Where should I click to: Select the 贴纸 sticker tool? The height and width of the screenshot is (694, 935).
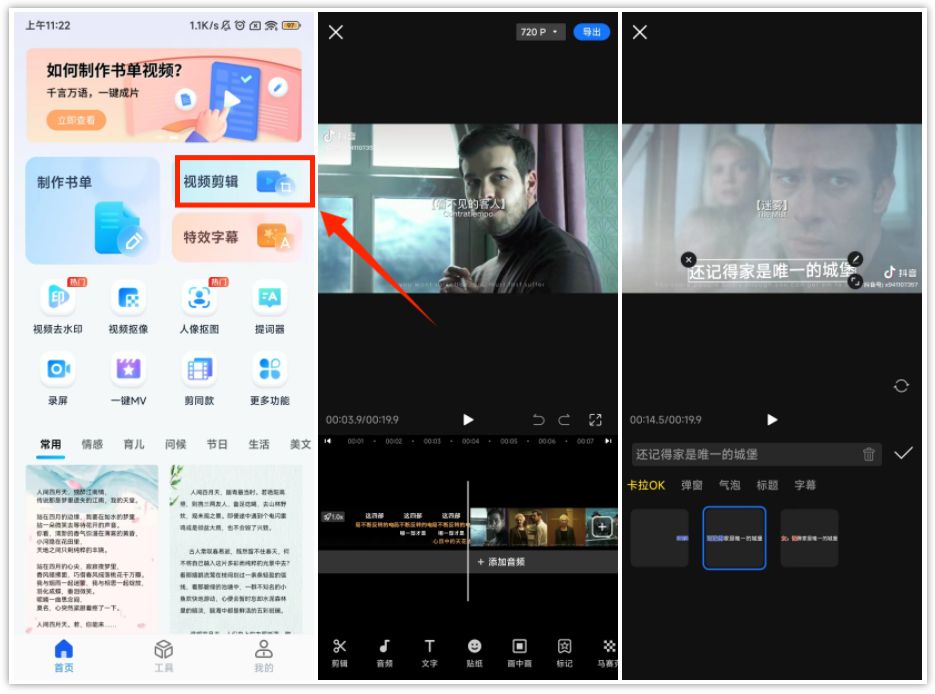click(474, 653)
